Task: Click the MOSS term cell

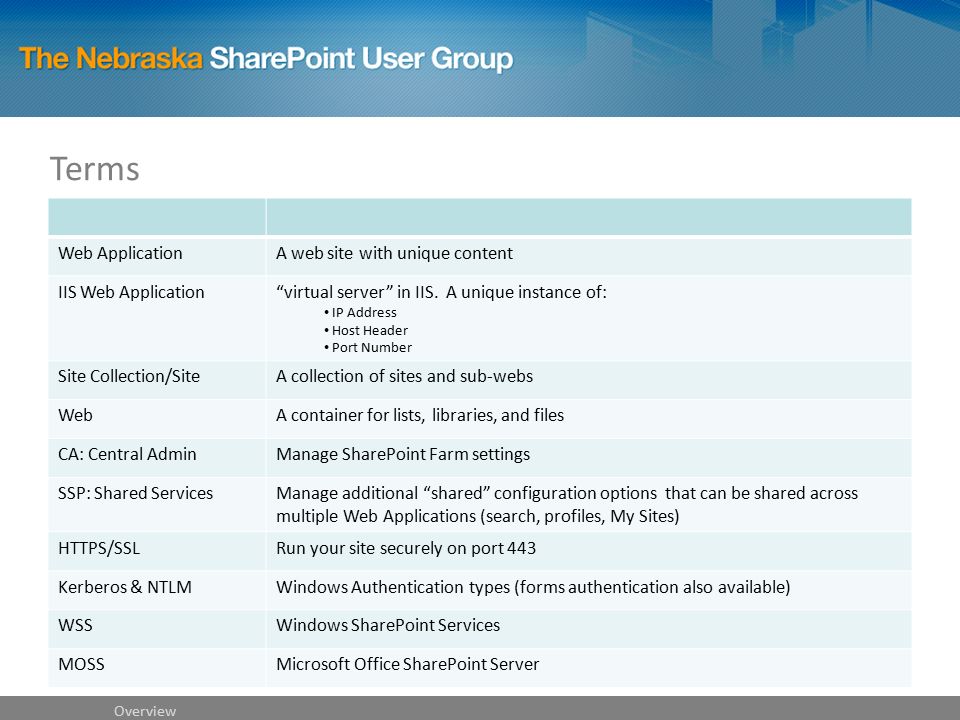Action: click(157, 667)
